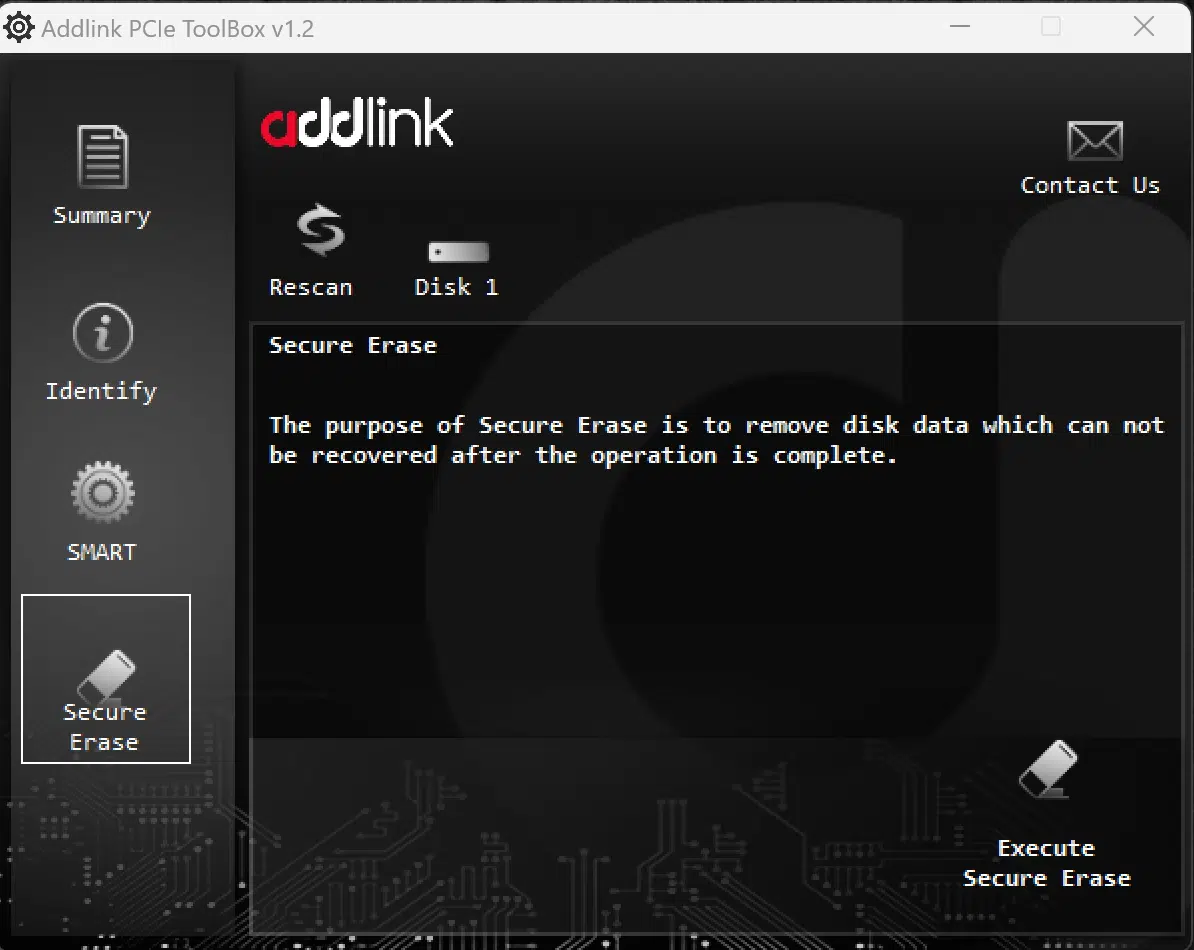Viewport: 1194px width, 950px height.
Task: Close the Addlink PCIe ToolBox window
Action: click(x=1144, y=27)
